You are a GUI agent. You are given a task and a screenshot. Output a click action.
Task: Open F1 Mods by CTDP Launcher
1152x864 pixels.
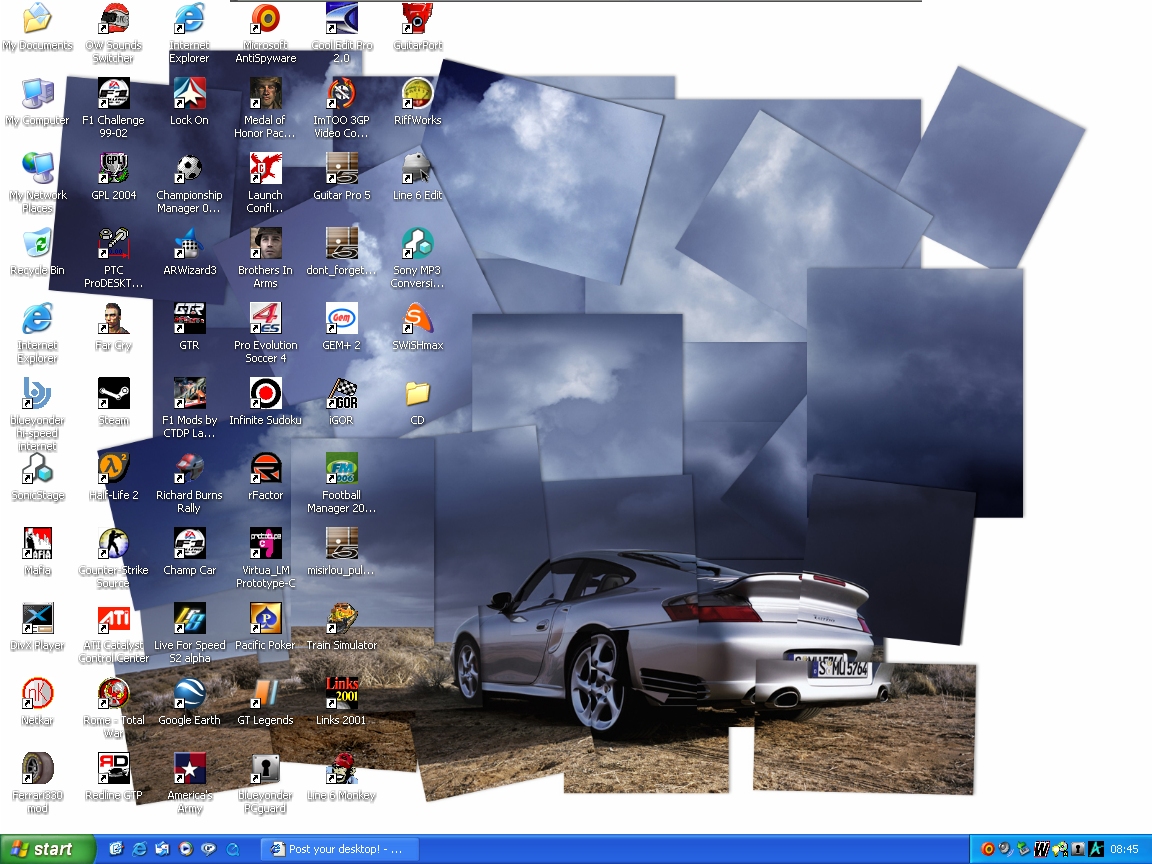pos(190,393)
